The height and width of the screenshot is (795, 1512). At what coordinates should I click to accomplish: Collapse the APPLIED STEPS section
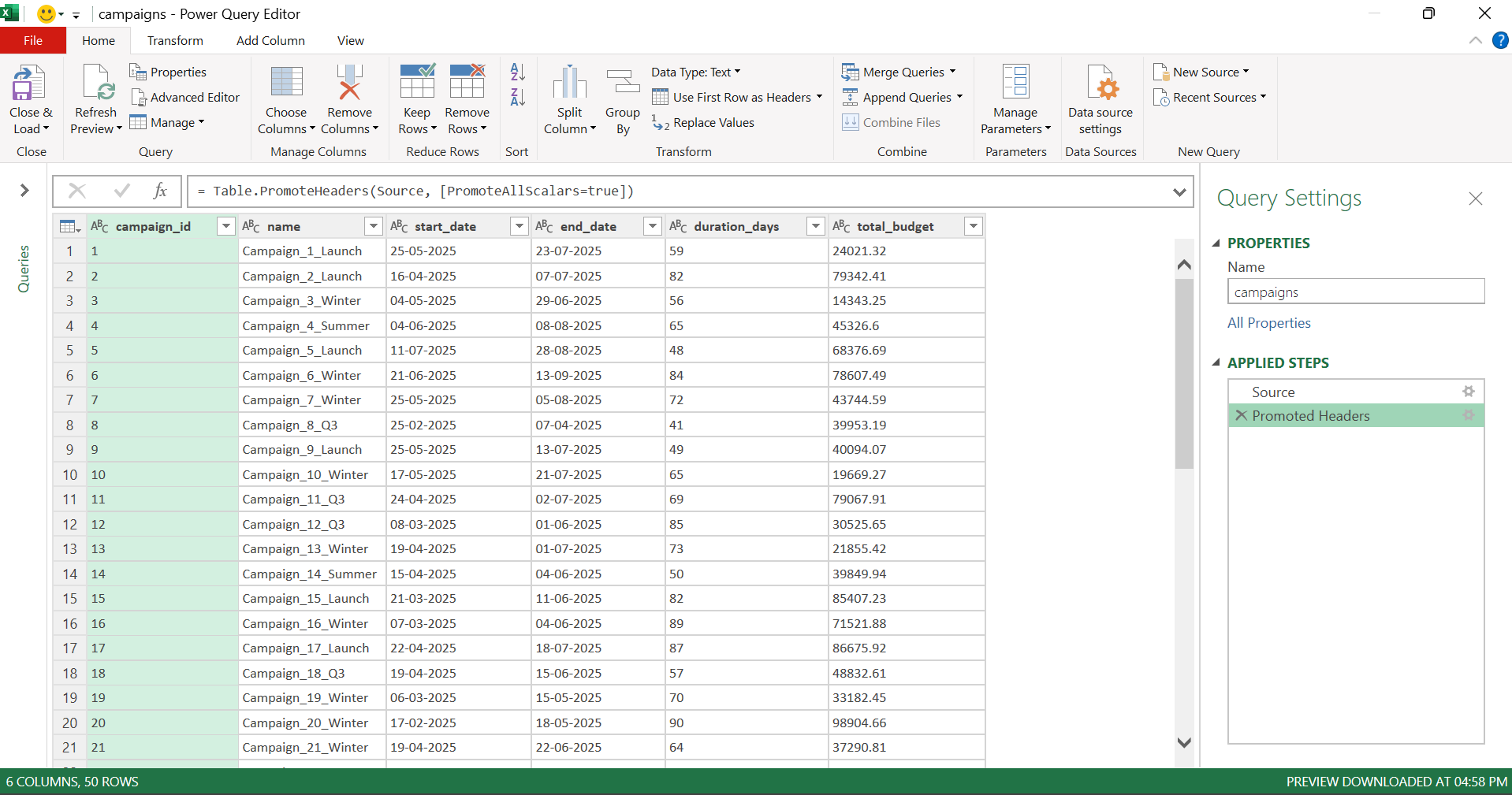1216,363
